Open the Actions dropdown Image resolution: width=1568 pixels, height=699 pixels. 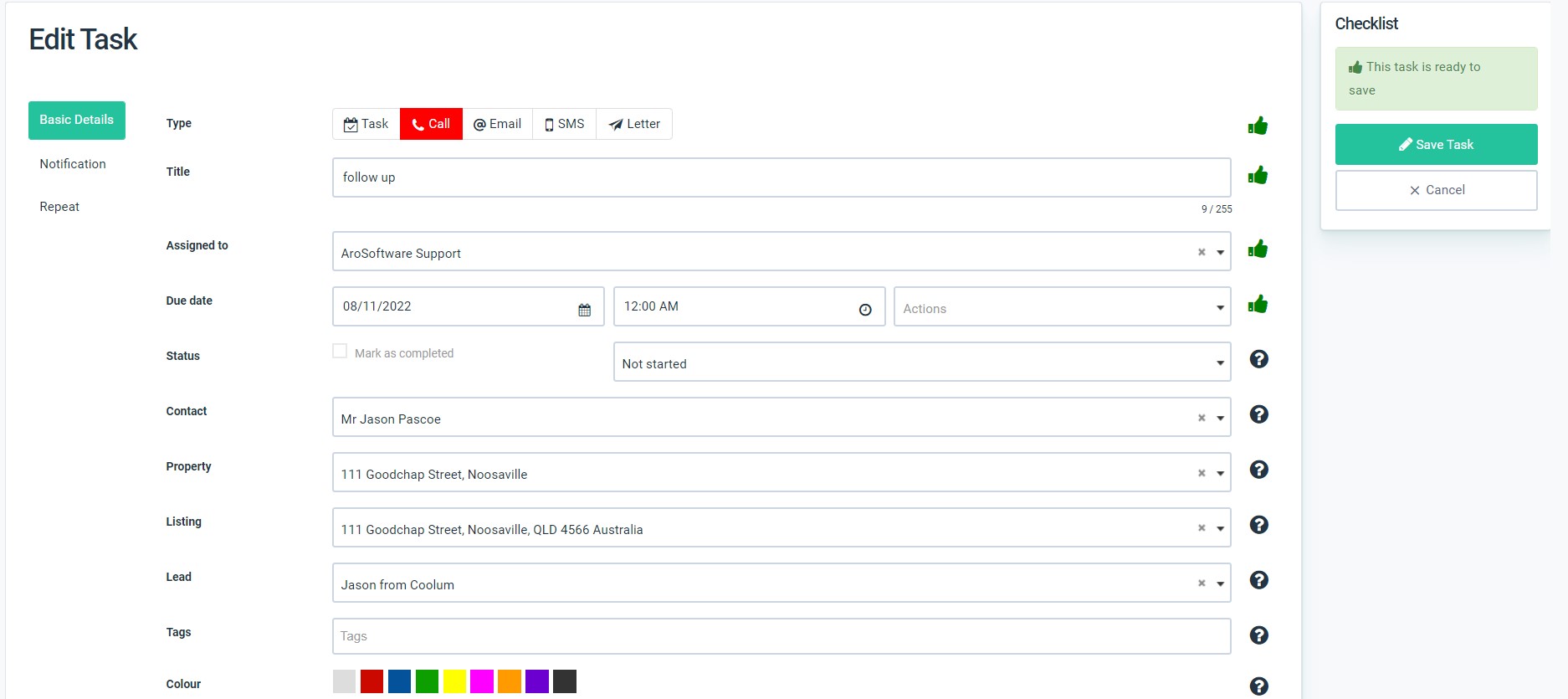pyautogui.click(x=1061, y=308)
